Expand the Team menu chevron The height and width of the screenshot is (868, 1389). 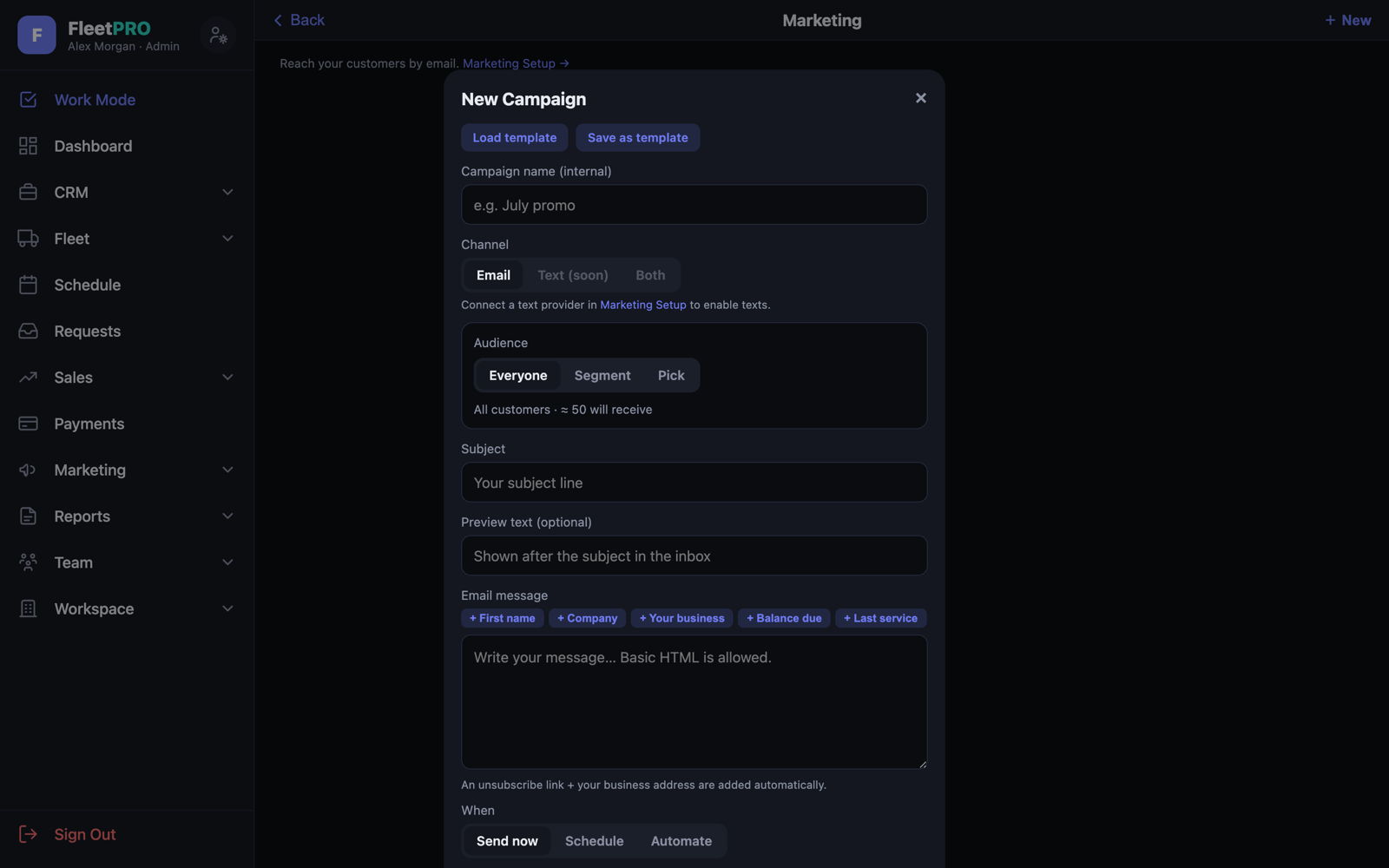point(227,562)
